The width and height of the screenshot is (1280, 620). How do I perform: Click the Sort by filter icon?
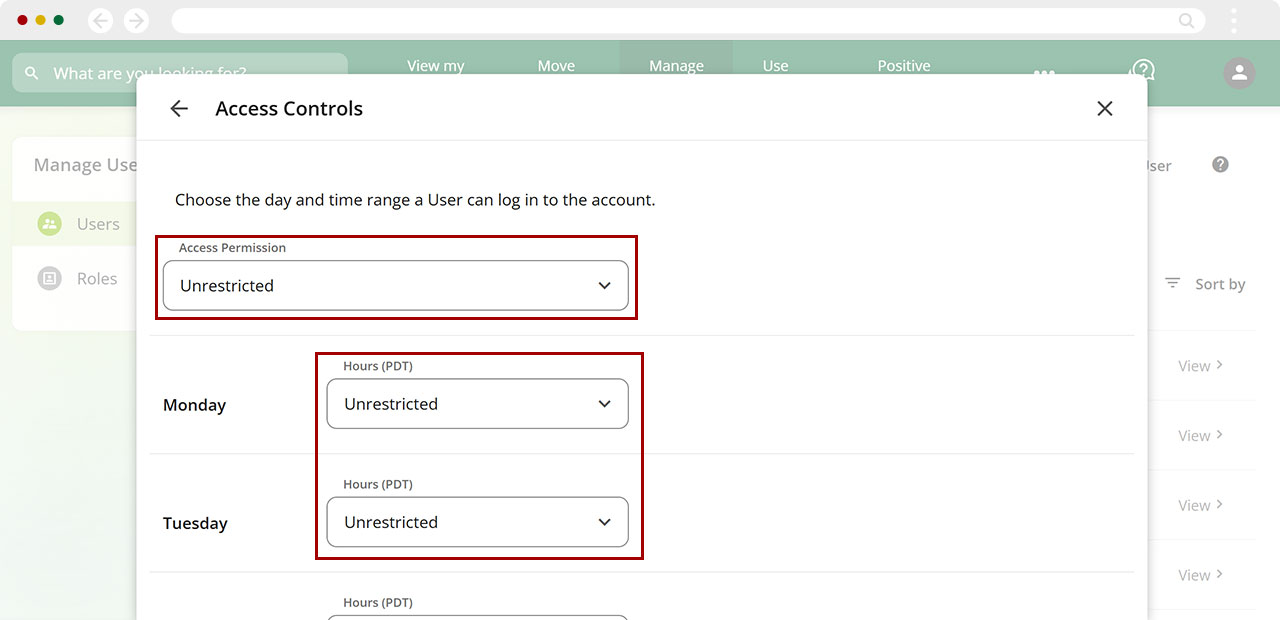click(x=1173, y=284)
